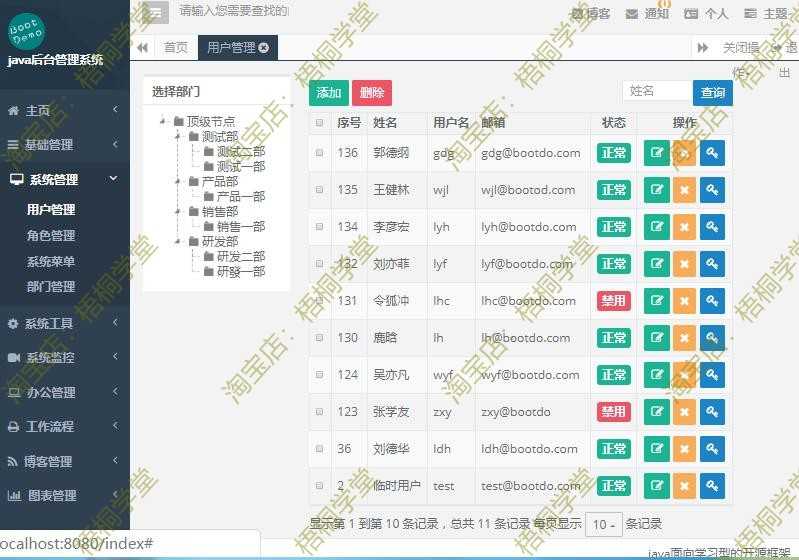Screen dimensions: 799x560
Task: Open the 主题 theme menu
Action: pos(766,14)
